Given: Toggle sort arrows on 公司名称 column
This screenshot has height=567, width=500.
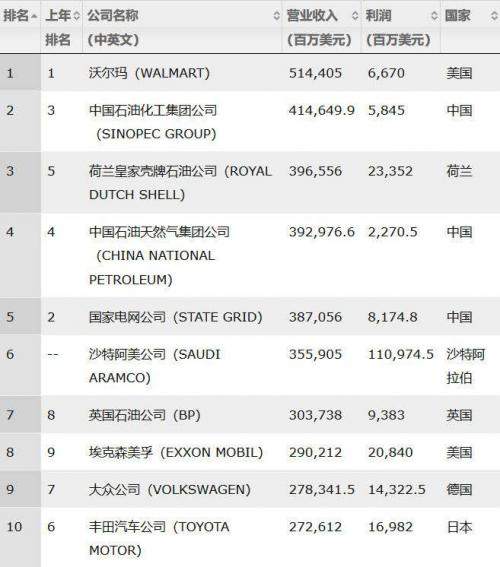Looking at the screenshot, I should tap(277, 16).
